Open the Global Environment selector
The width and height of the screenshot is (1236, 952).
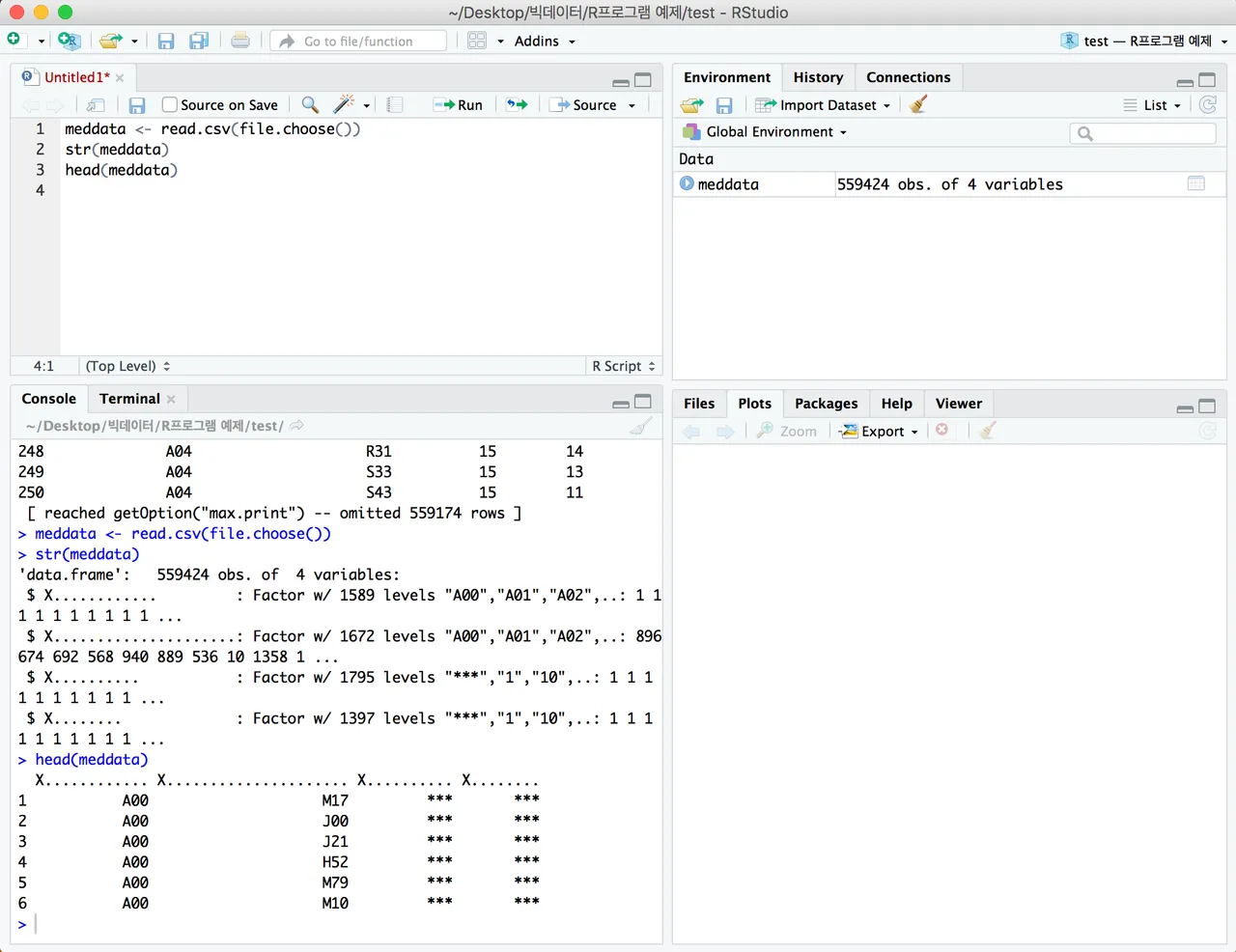point(765,131)
